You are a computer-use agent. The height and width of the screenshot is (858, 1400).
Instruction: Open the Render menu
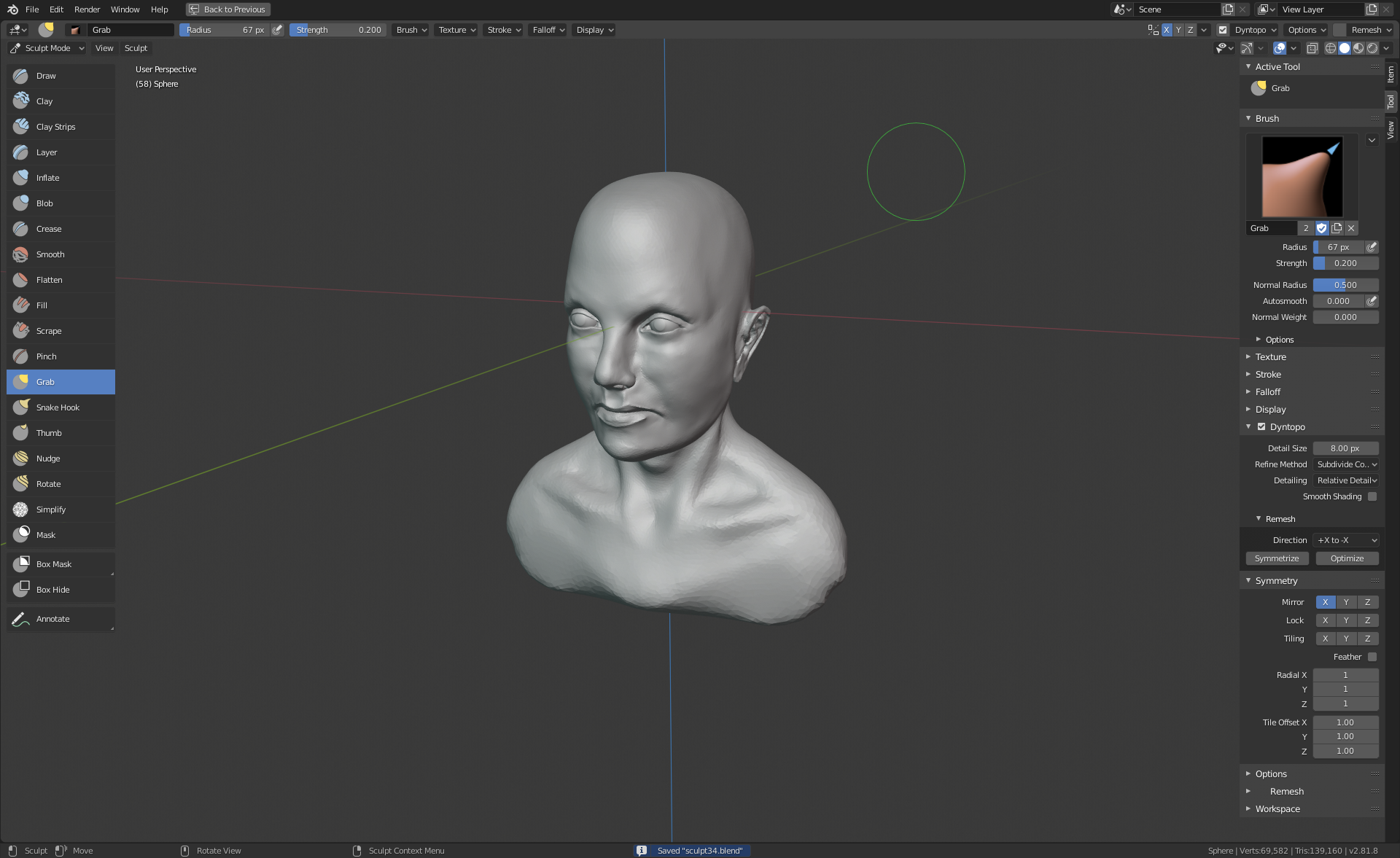point(87,9)
